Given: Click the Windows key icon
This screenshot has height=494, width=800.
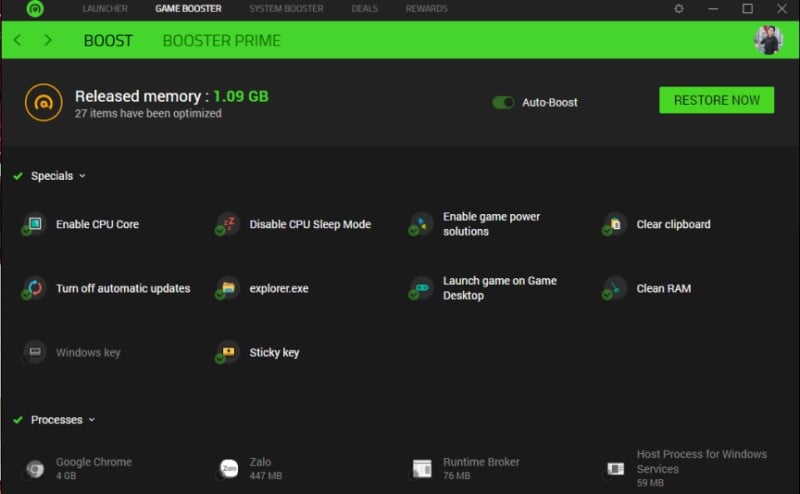Looking at the screenshot, I should (x=34, y=352).
